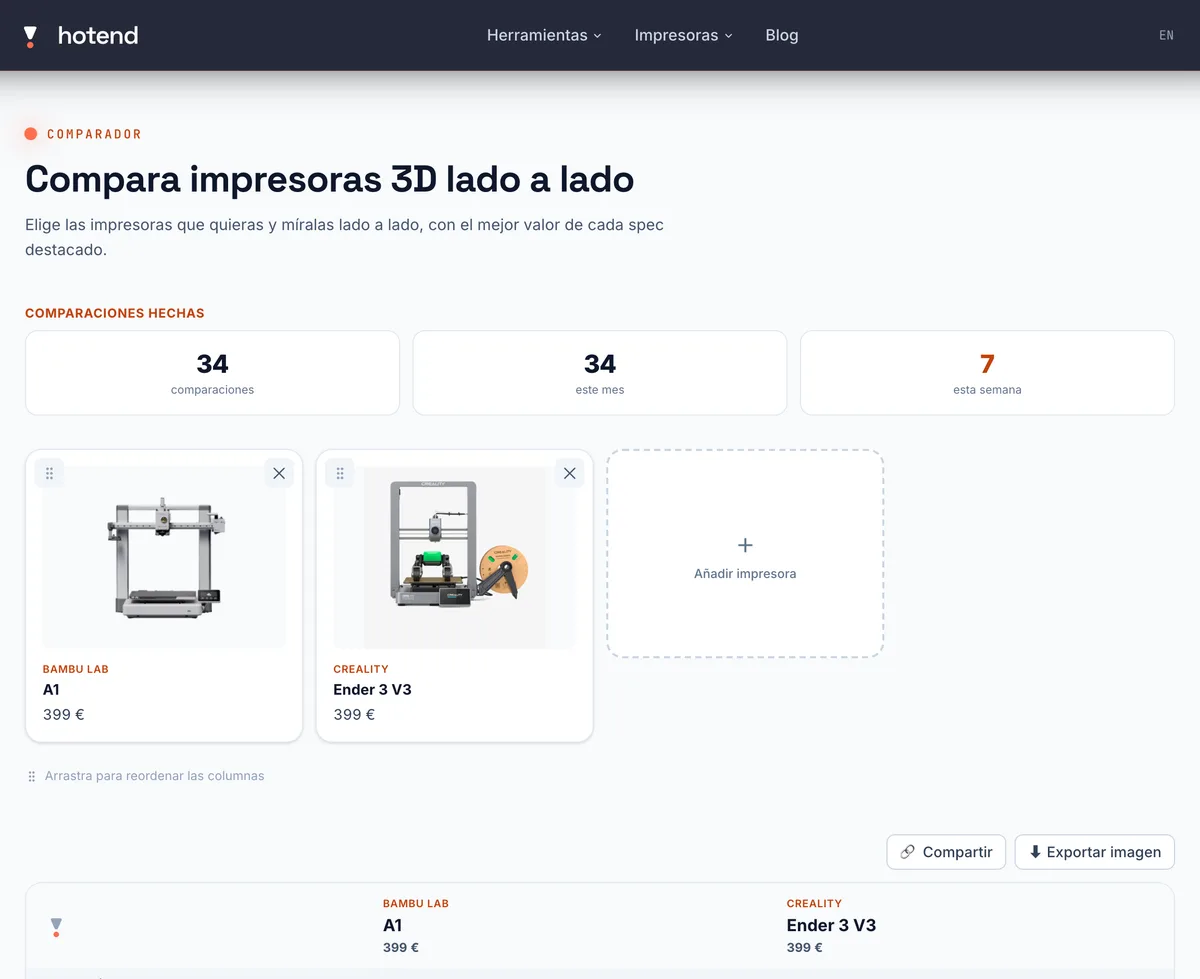This screenshot has height=979, width=1200.
Task: Click the Arrastra para reordenar las columnas hint
Action: [x=155, y=776]
